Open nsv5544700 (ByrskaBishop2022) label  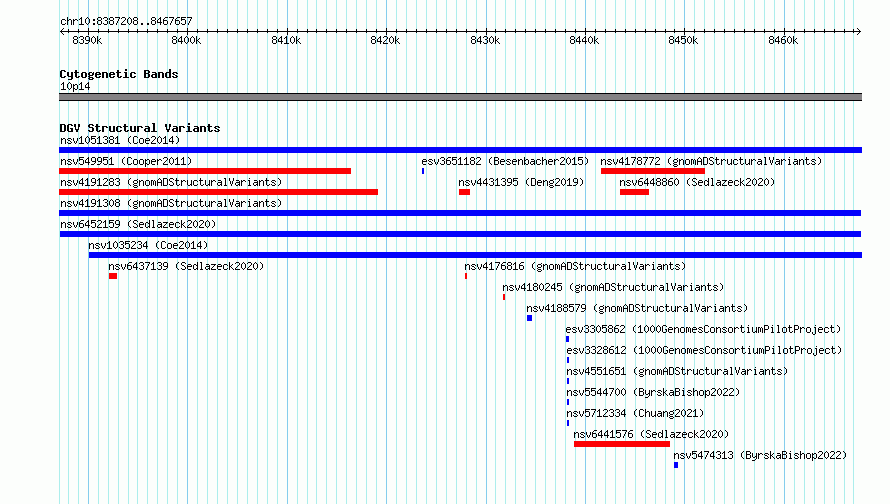[x=653, y=392]
